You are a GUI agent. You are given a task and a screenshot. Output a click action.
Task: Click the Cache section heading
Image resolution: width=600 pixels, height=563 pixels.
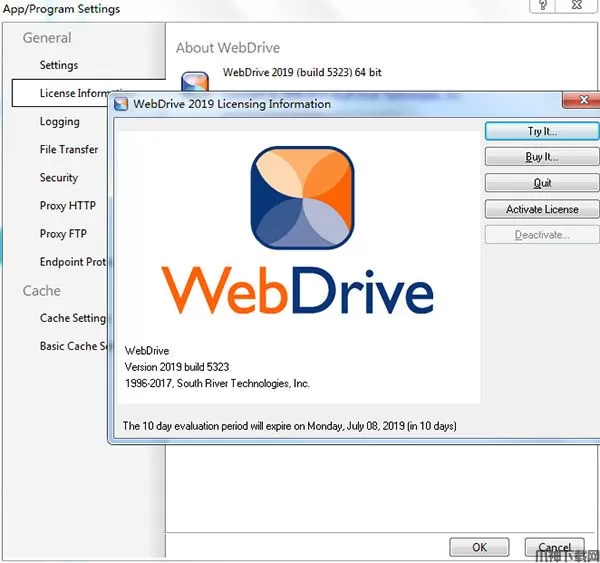click(42, 291)
